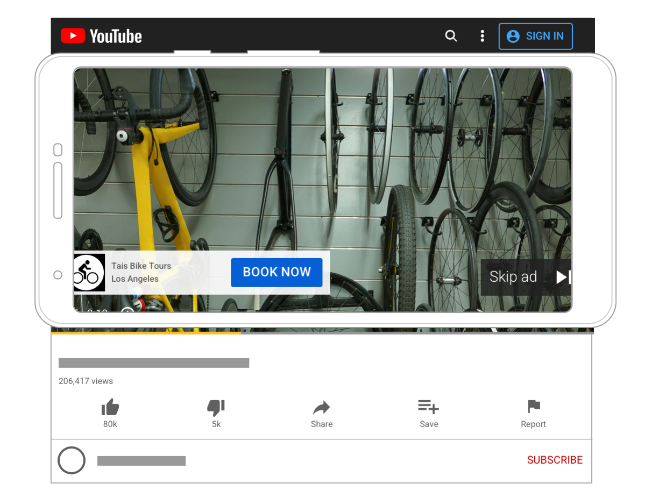The width and height of the screenshot is (646, 496).
Task: Open the search magnifier icon
Action: click(x=451, y=36)
